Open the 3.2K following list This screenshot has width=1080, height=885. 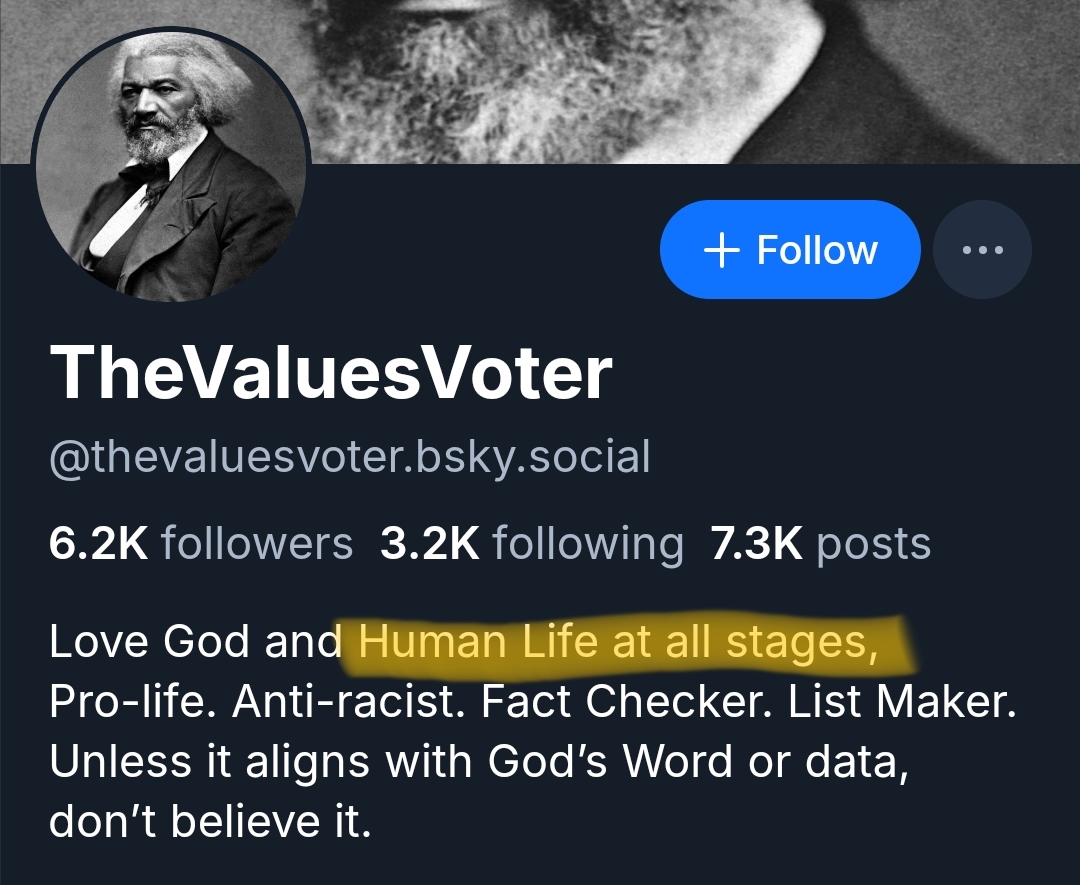(x=532, y=544)
